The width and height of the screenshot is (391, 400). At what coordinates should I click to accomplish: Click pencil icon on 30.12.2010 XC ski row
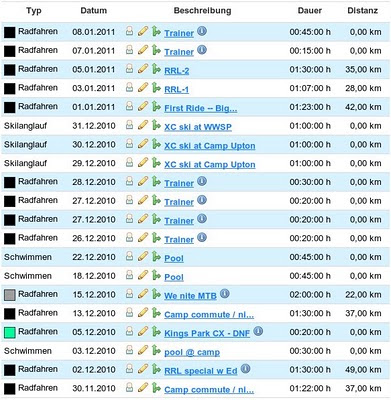(x=143, y=144)
